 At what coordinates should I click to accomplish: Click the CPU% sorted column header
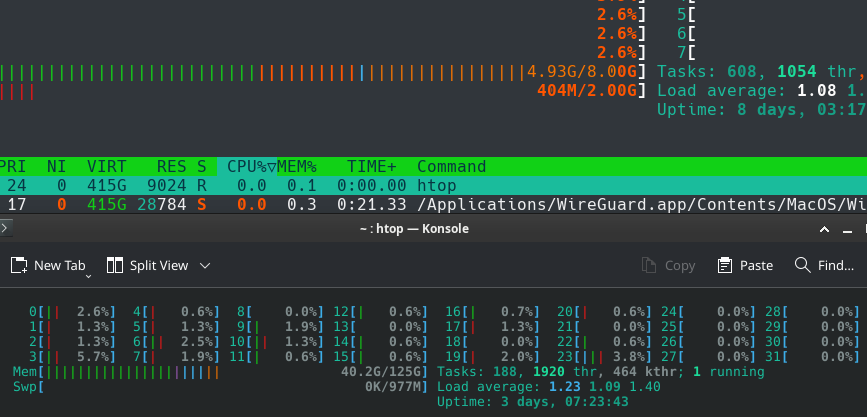(x=247, y=166)
